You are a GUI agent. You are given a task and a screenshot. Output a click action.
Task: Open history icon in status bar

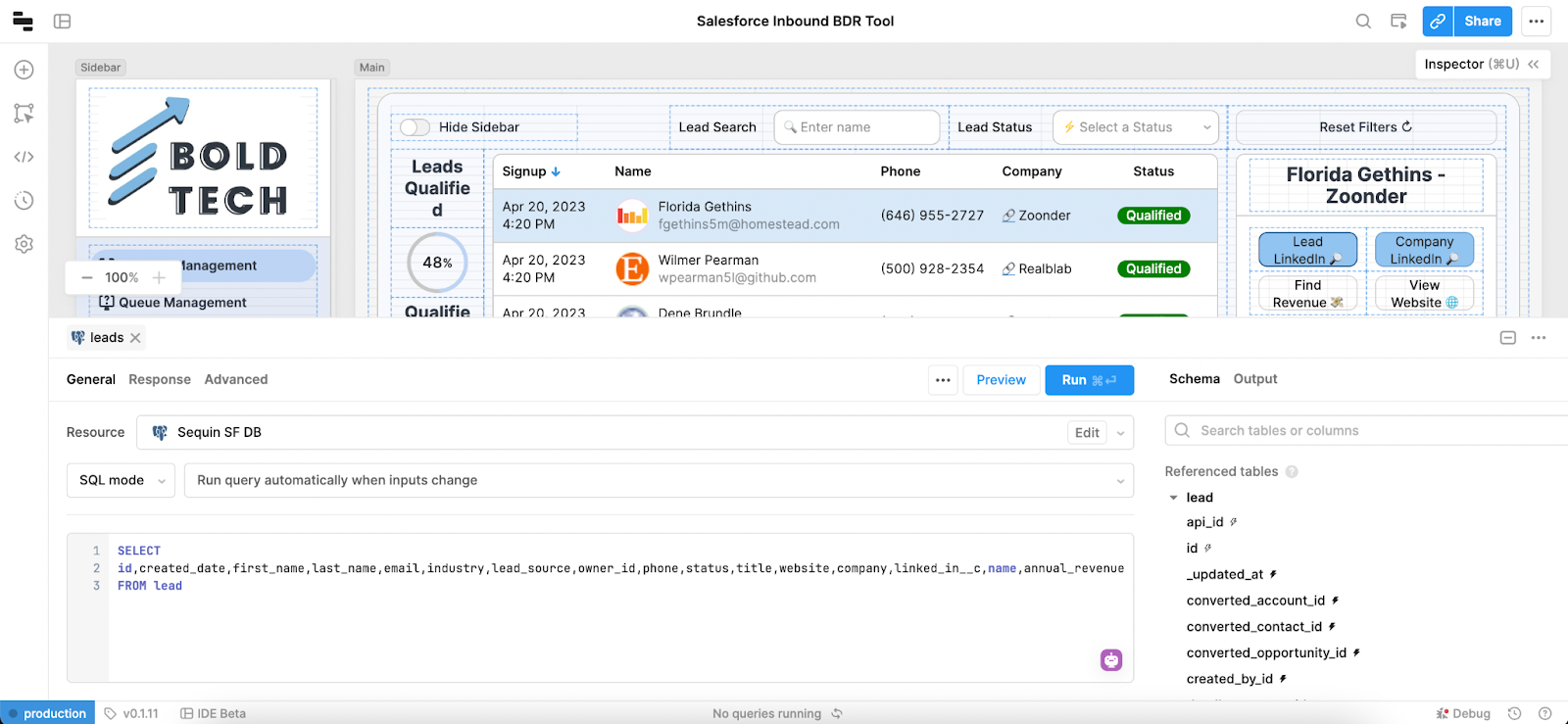[x=1514, y=713]
